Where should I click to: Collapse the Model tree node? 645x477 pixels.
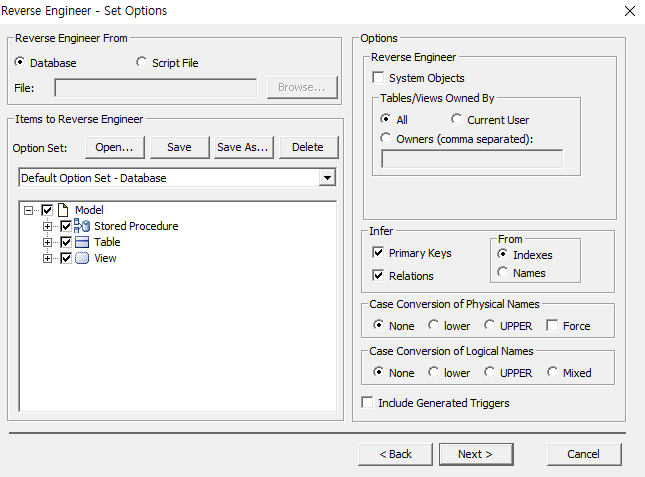28,211
